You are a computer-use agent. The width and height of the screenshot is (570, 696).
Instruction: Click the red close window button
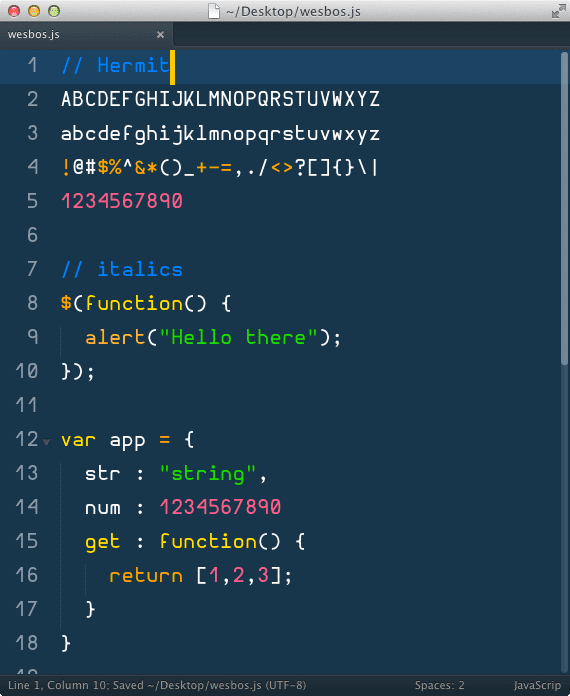tap(14, 11)
